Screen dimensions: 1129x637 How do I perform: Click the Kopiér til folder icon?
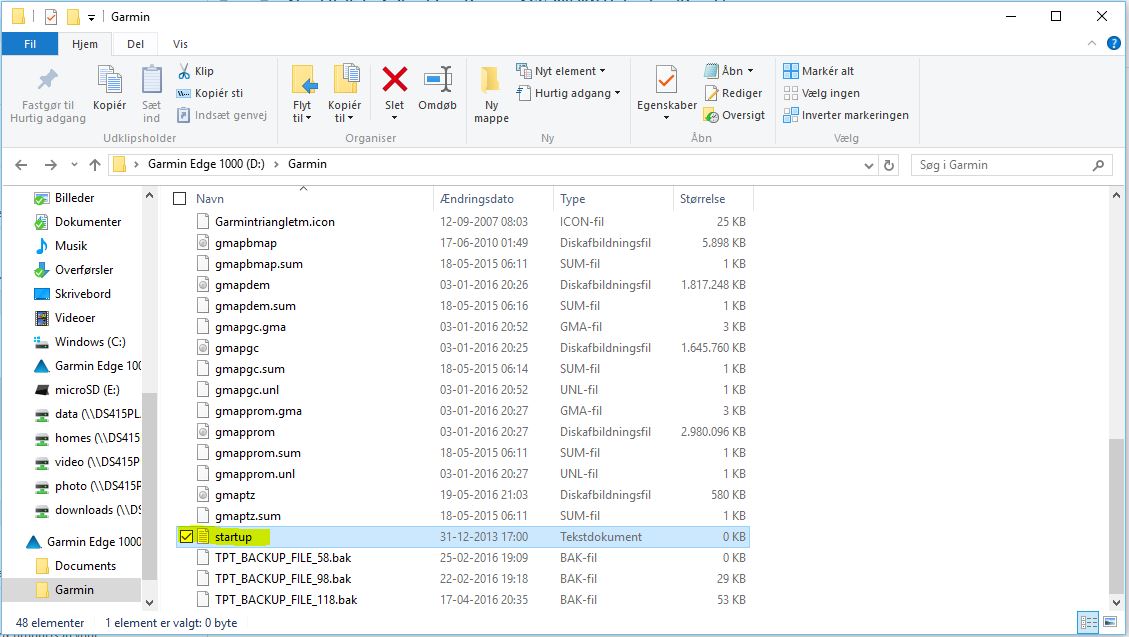coord(346,79)
